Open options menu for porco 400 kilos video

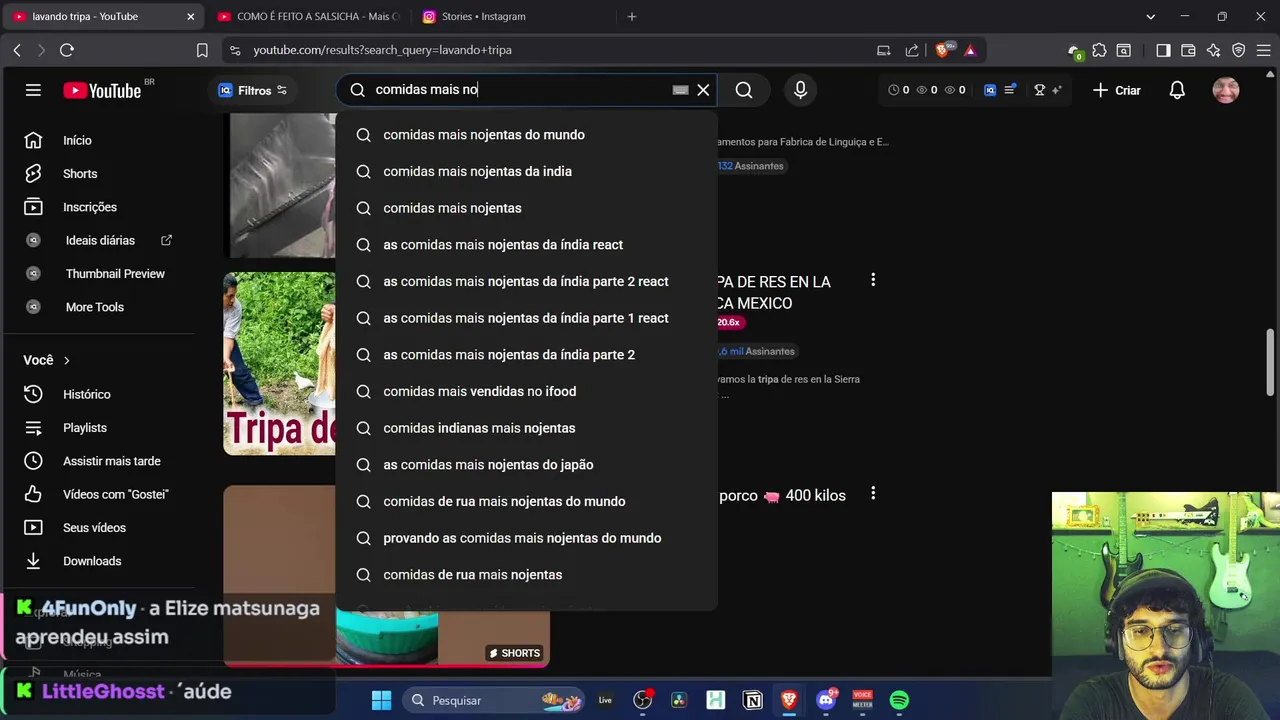pos(873,494)
